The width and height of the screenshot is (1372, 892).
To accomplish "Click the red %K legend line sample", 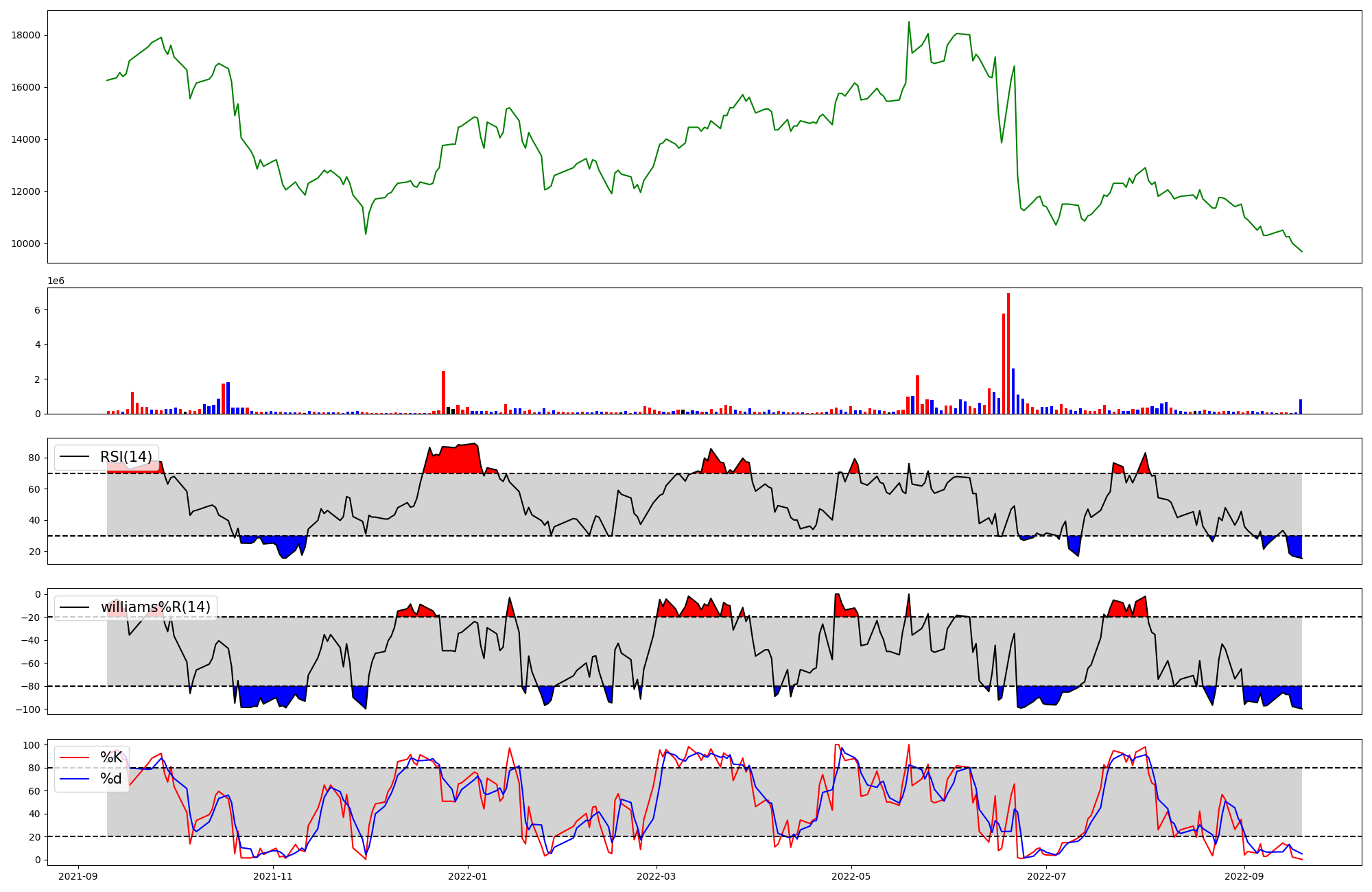I will tap(75, 758).
